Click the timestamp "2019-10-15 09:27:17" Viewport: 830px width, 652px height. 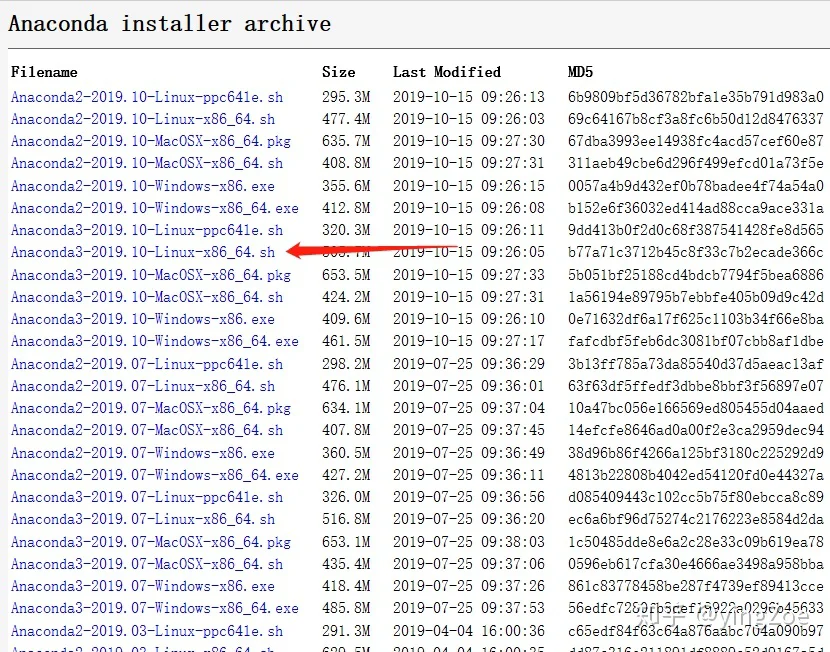(x=468, y=341)
